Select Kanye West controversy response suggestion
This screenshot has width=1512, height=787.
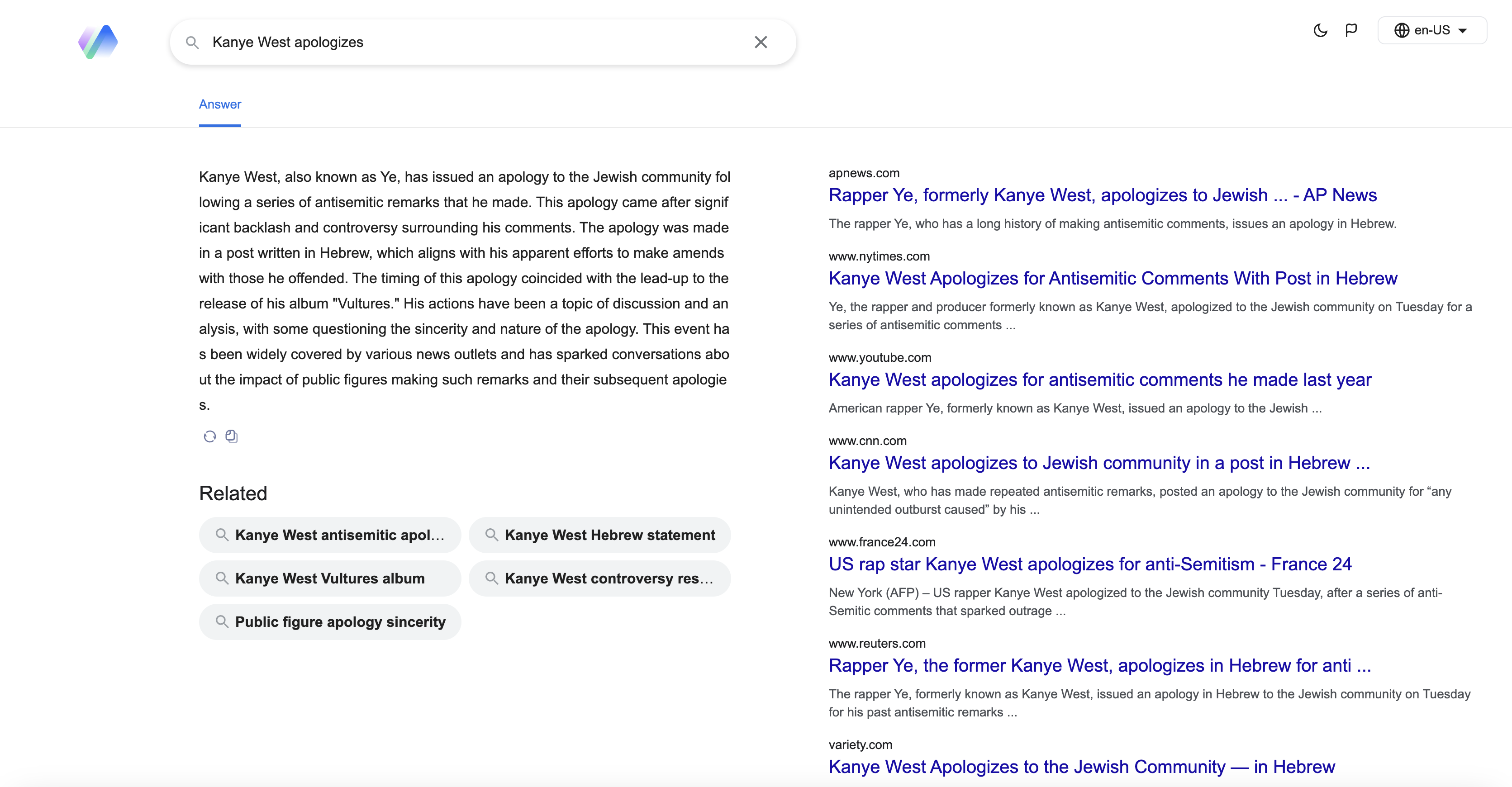(x=599, y=578)
